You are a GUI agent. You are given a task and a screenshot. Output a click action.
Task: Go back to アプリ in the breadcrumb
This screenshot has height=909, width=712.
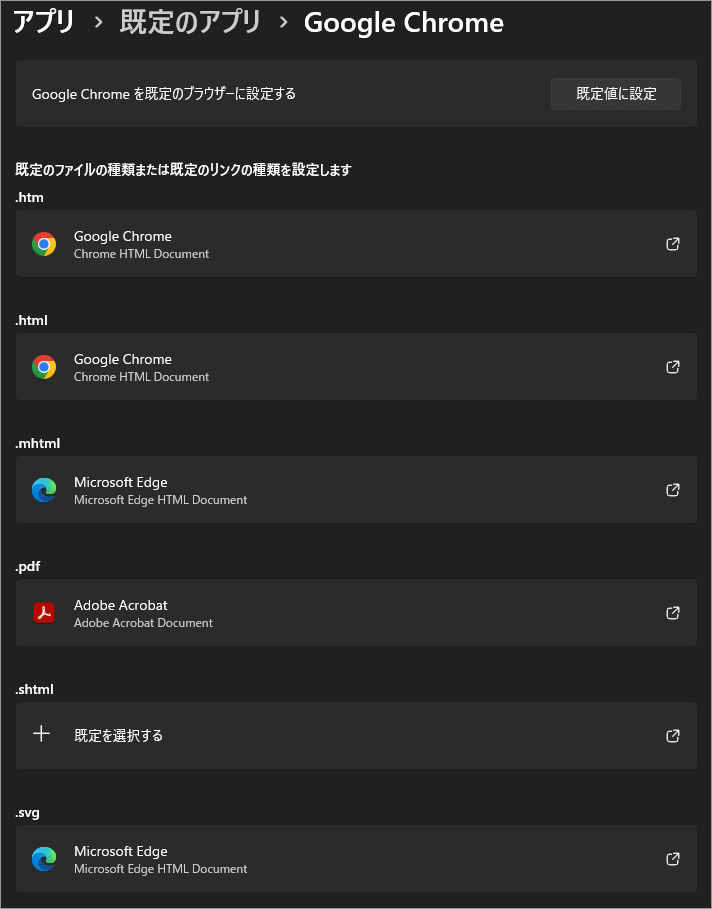click(44, 22)
